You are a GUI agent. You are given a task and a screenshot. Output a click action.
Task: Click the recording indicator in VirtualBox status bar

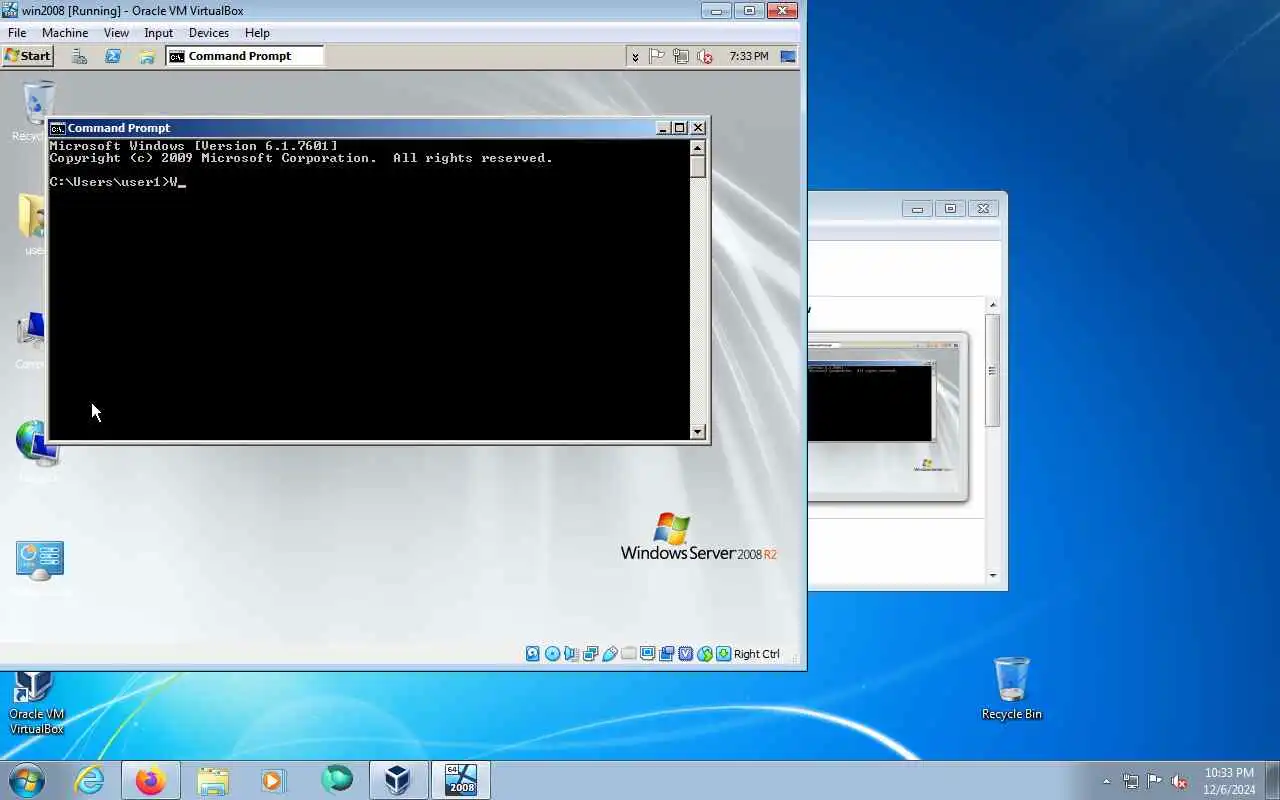666,654
